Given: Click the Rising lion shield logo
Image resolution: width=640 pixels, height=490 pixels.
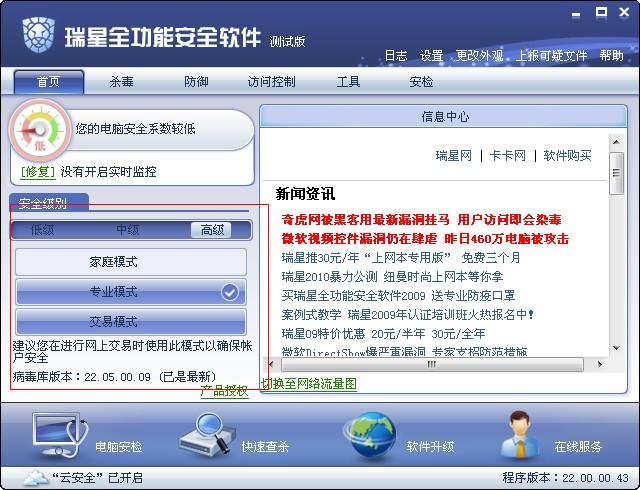Looking at the screenshot, I should click(x=39, y=35).
